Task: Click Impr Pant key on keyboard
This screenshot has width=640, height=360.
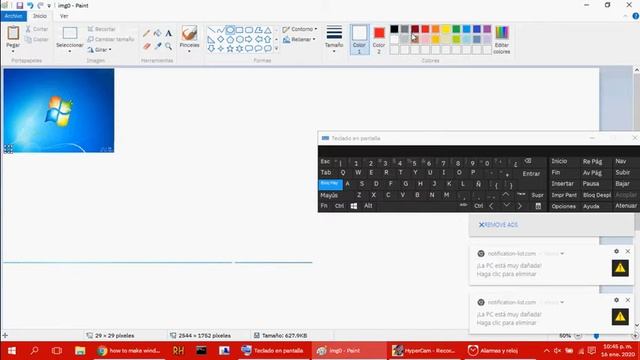Action: point(564,195)
